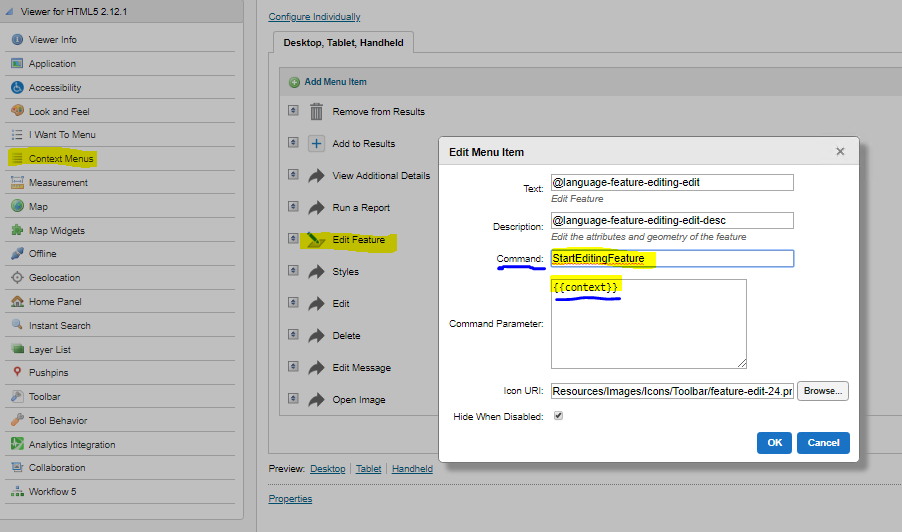This screenshot has width=902, height=532.
Task: Click the Pushpins red pin icon
Action: (17, 372)
